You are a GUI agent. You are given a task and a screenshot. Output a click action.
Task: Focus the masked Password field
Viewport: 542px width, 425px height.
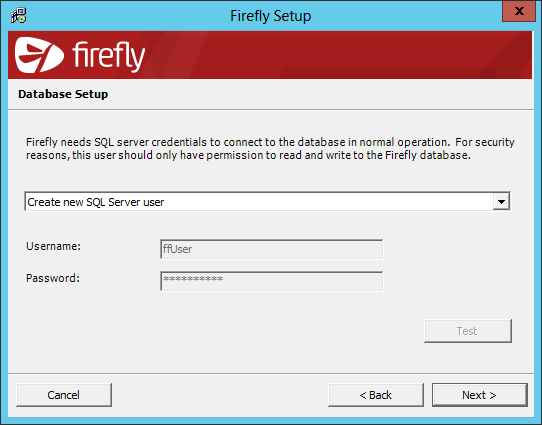coord(271,281)
